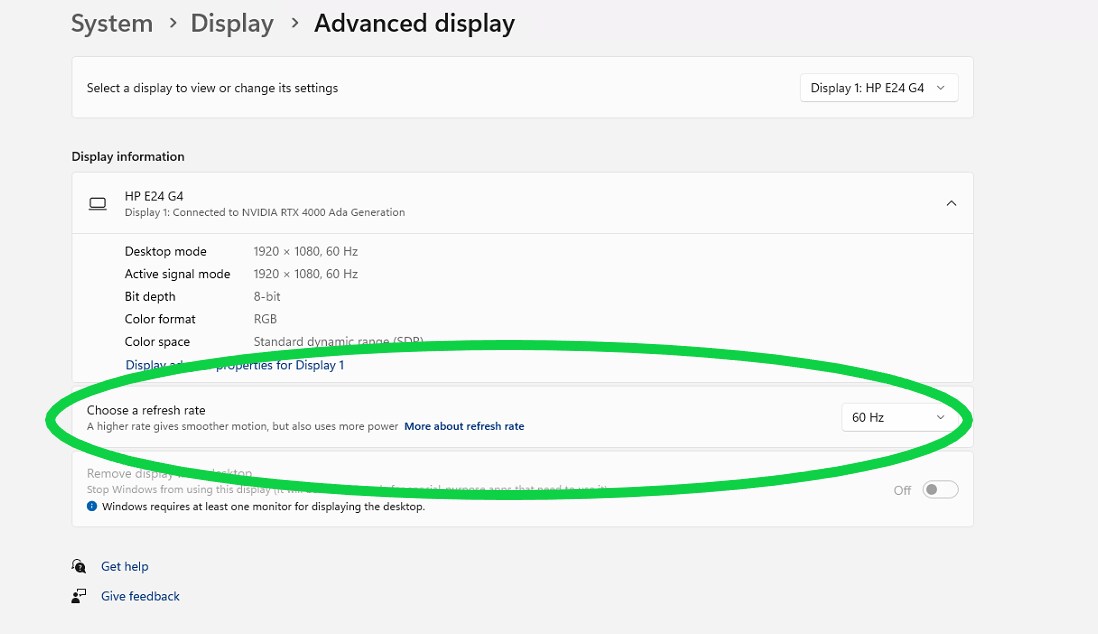Image resolution: width=1098 pixels, height=634 pixels.
Task: Click the Active signal mode label
Action: click(177, 274)
